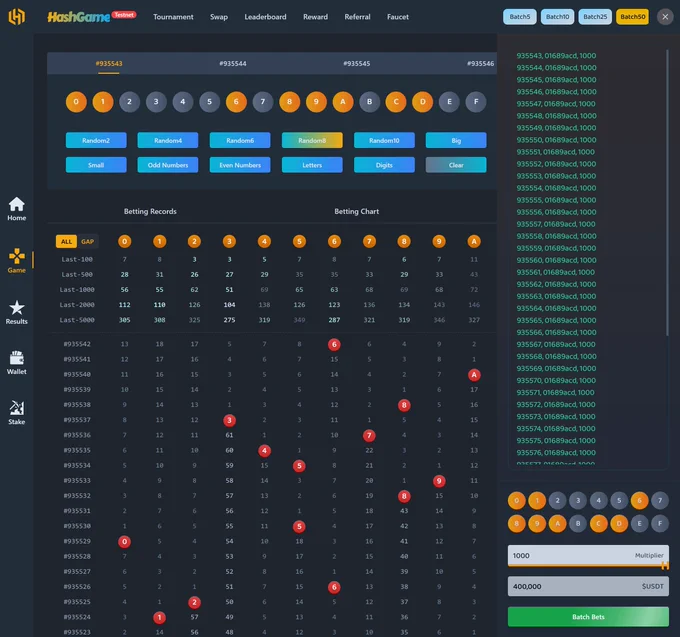Open the Faucet menu item
680x637 pixels.
point(398,17)
